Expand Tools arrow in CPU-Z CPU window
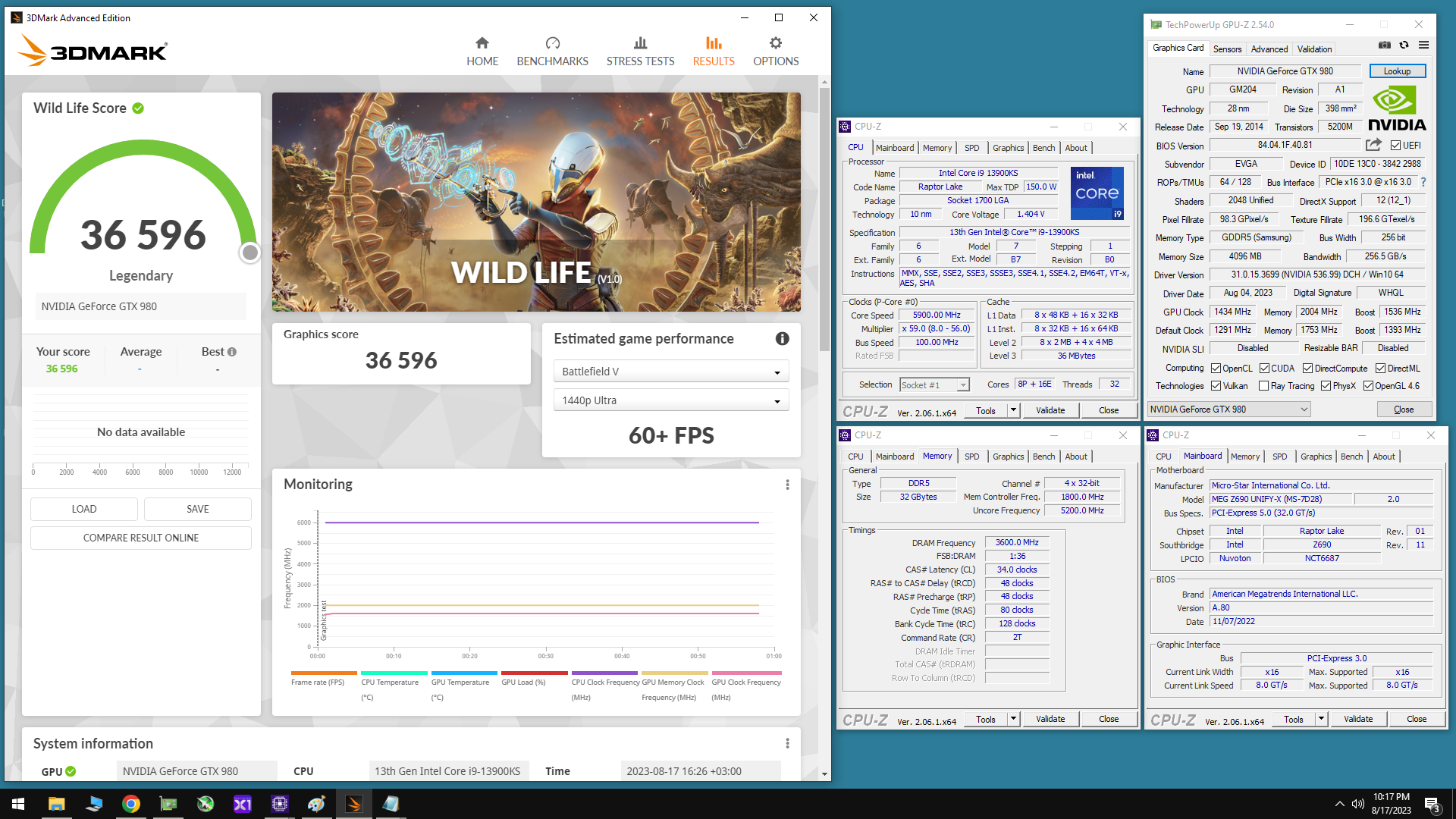 click(x=1012, y=410)
